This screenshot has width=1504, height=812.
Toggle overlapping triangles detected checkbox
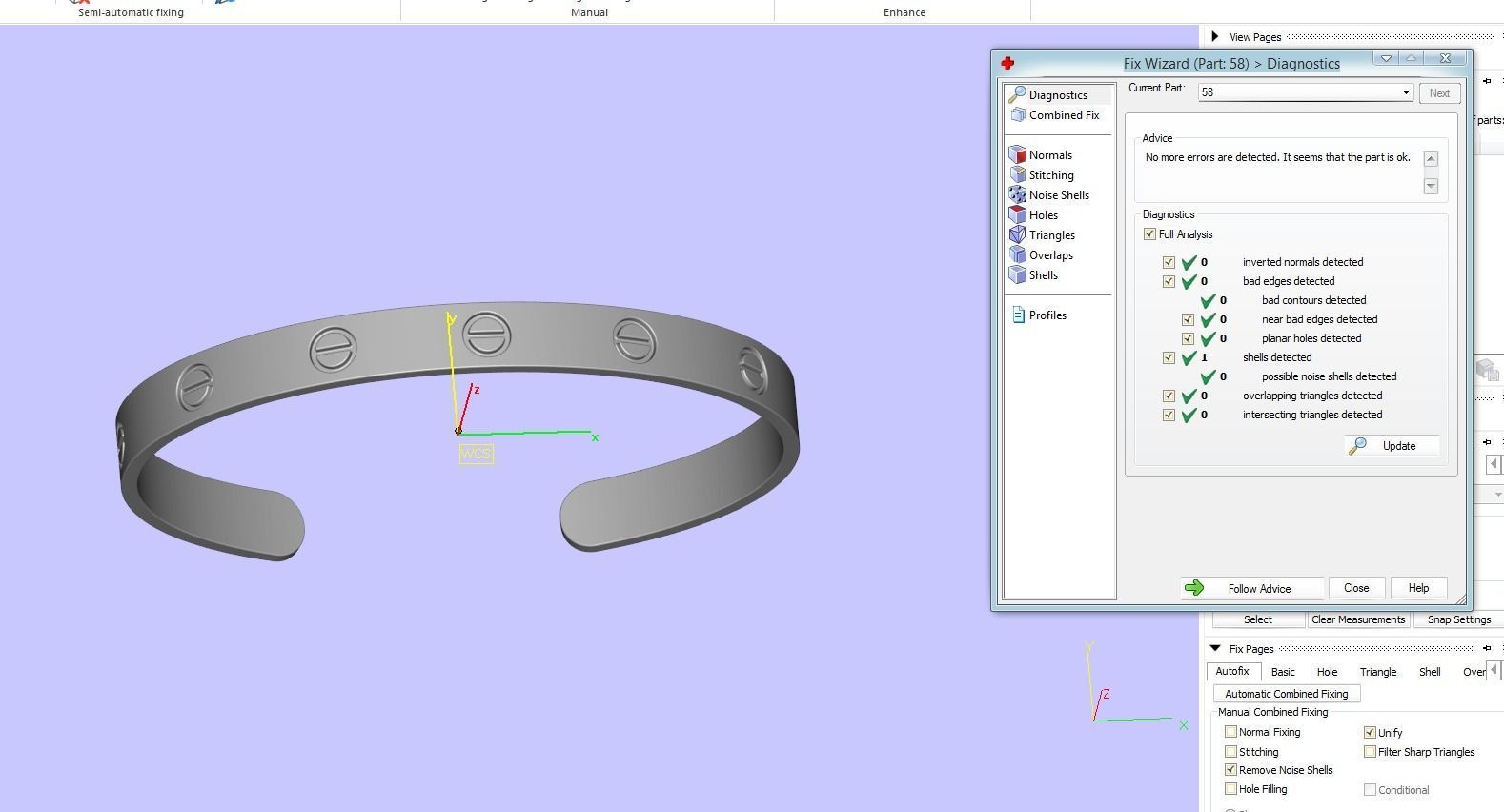(1169, 396)
